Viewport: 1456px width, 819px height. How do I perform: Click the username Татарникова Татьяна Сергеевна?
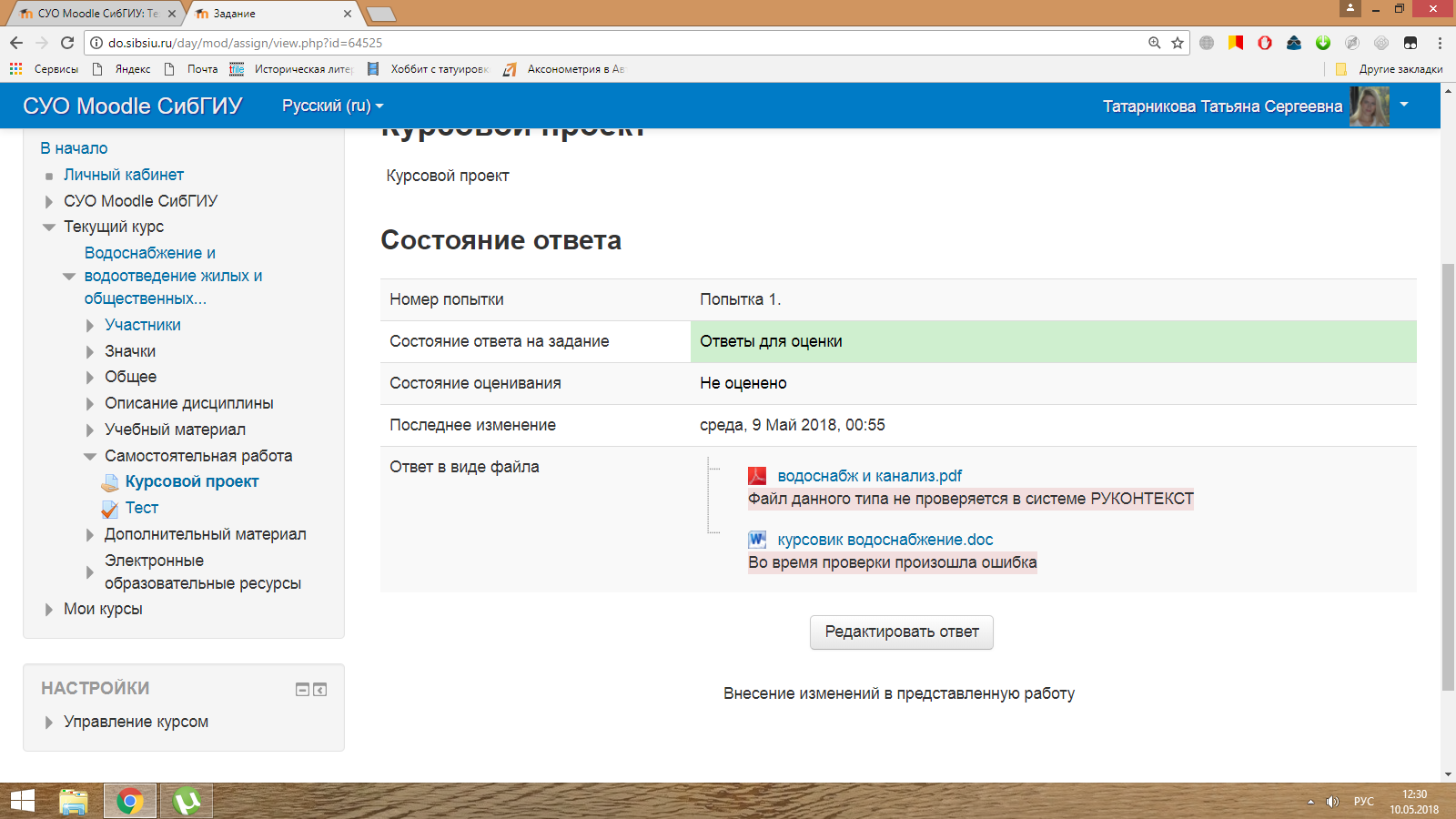point(1222,106)
